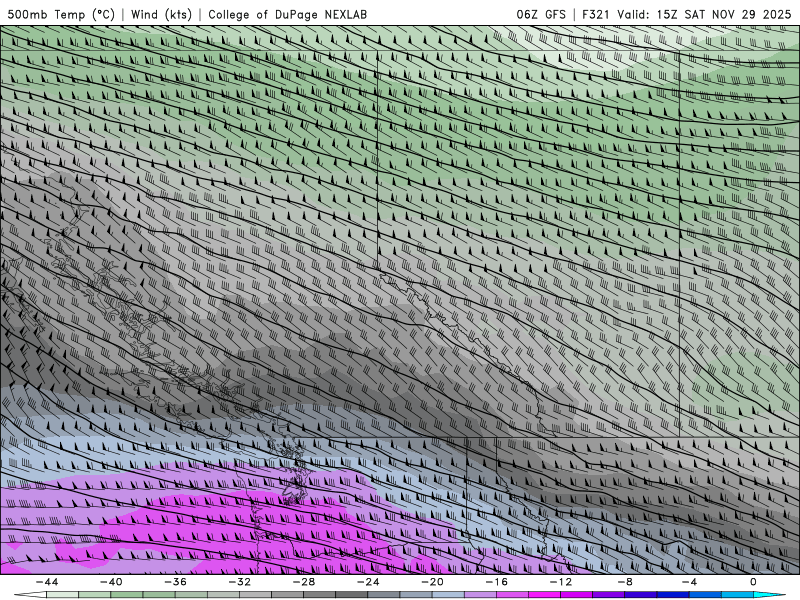800x600 pixels.
Task: Click the -44 color scale label
Action: pyautogui.click(x=46, y=582)
